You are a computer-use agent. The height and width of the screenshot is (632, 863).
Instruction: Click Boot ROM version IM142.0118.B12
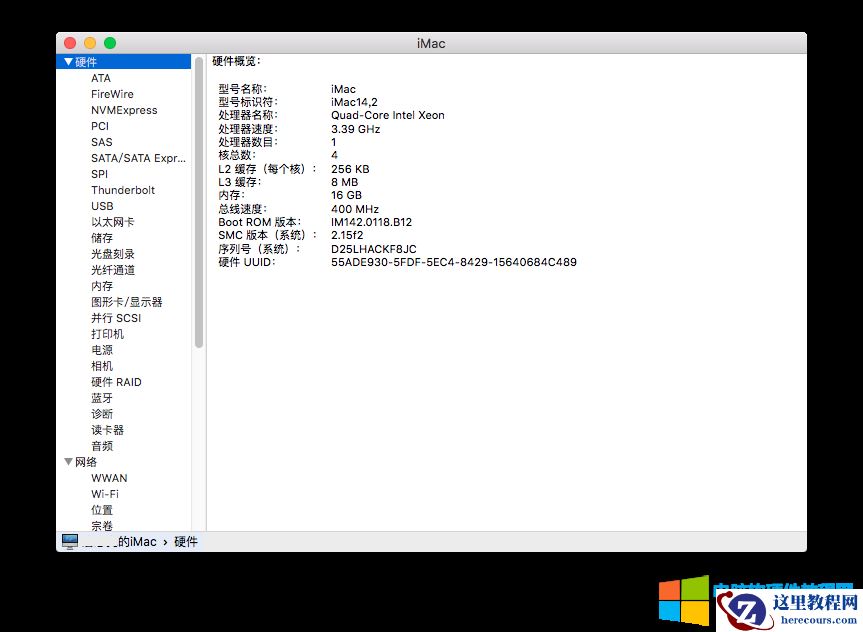[372, 222]
